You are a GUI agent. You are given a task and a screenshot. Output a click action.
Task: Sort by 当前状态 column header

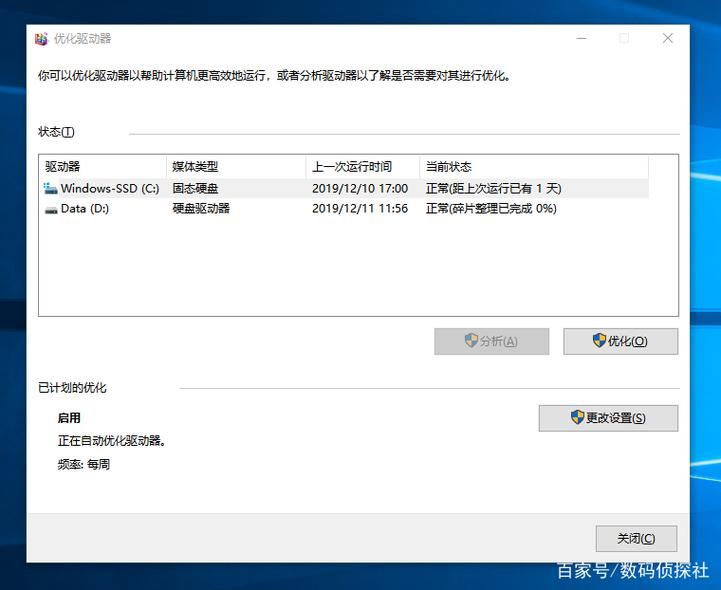(534, 166)
